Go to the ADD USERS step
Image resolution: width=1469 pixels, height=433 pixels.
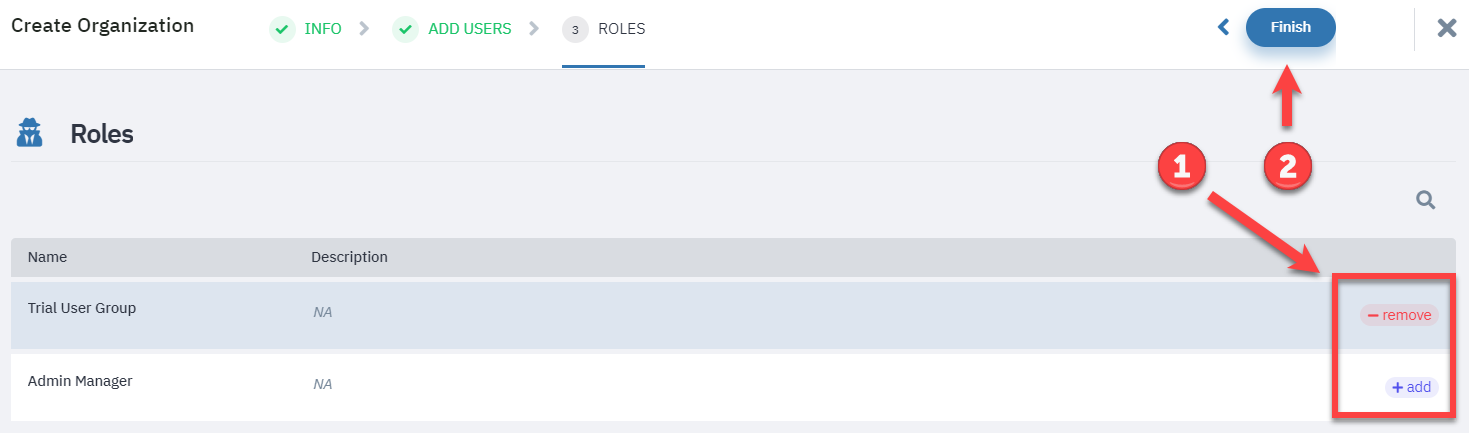(x=470, y=29)
